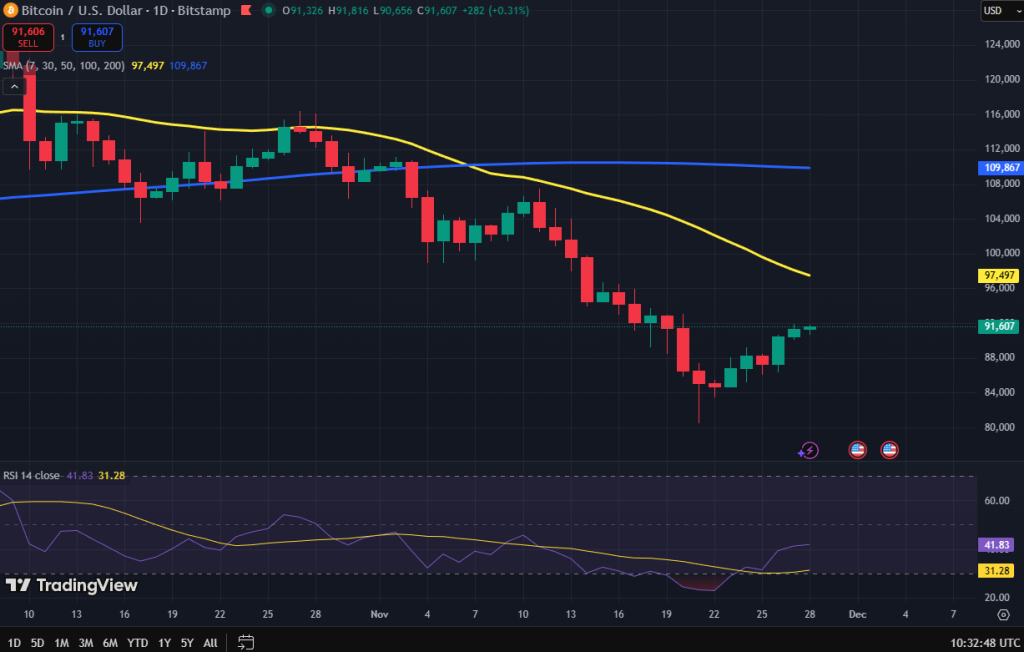Click the 124,000 price scale label
This screenshot has height=652, width=1024.
coord(1002,44)
